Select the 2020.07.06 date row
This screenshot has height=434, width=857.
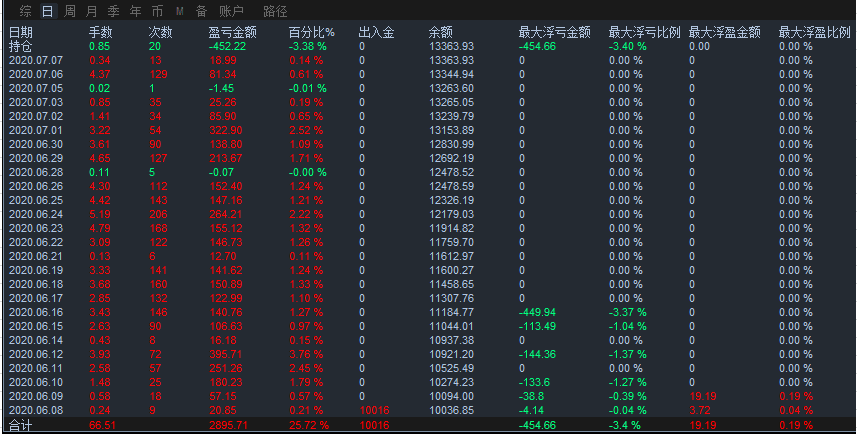[36, 74]
